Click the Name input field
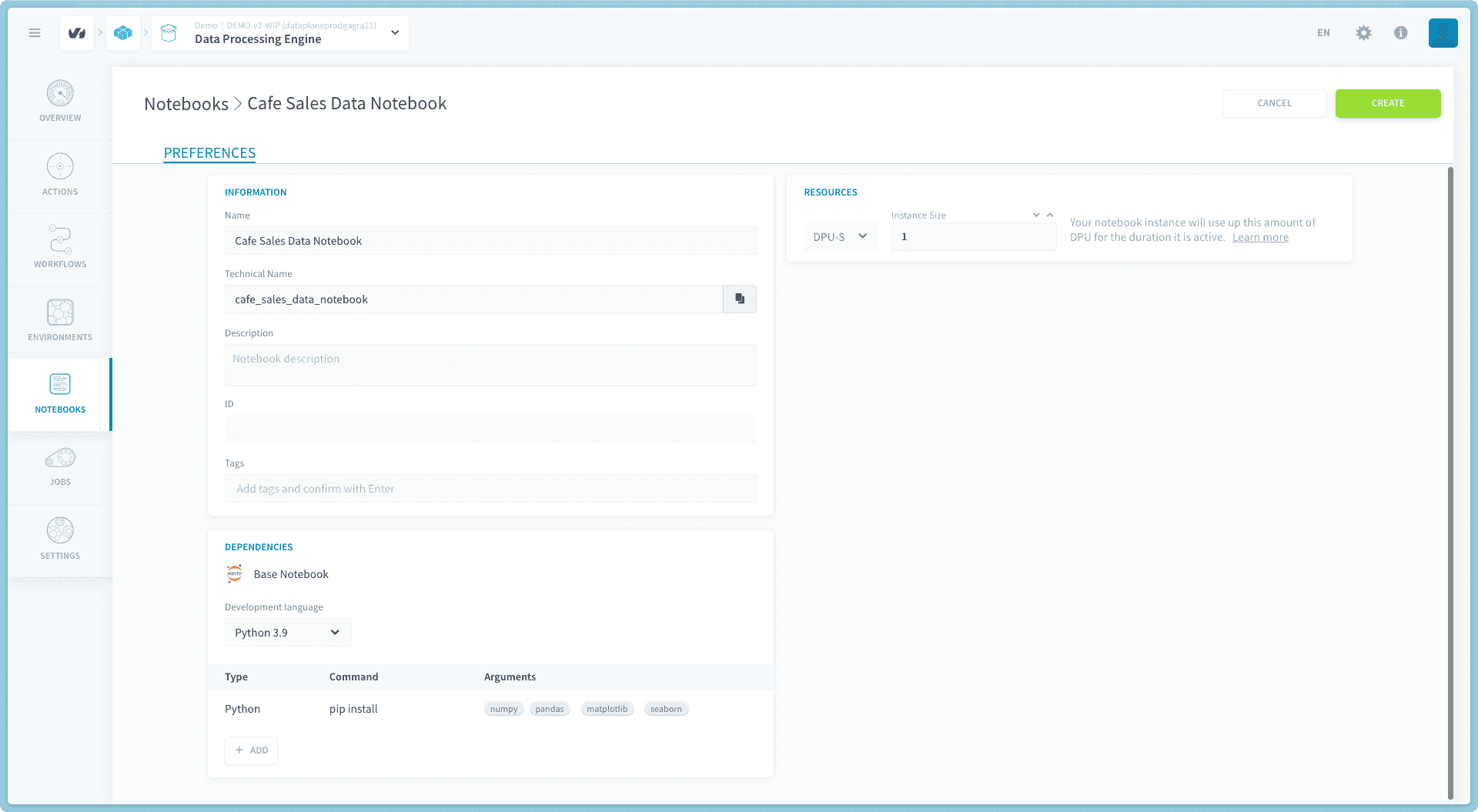The height and width of the screenshot is (812, 1478). 490,241
